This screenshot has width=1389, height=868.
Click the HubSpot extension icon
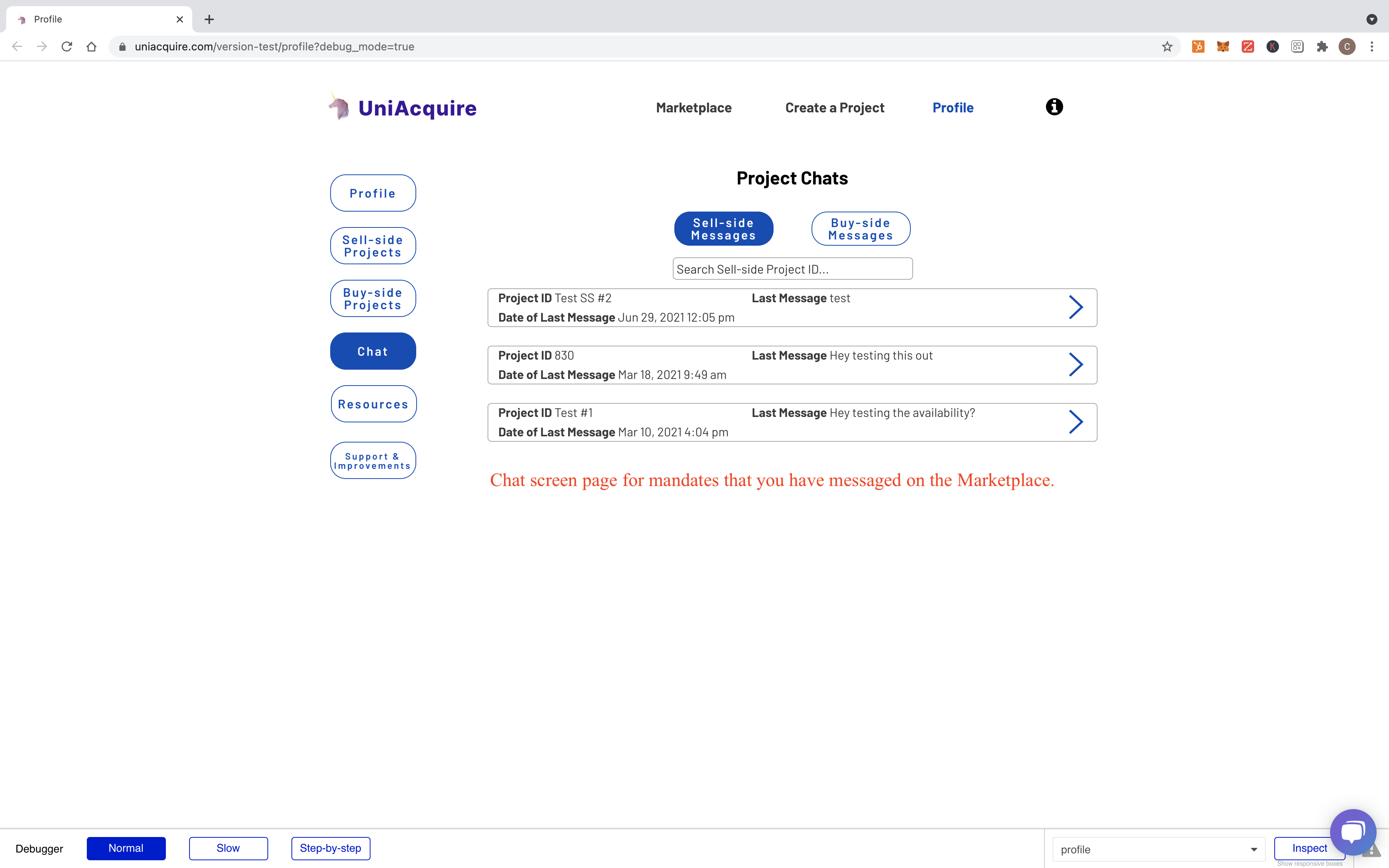coord(1198,46)
